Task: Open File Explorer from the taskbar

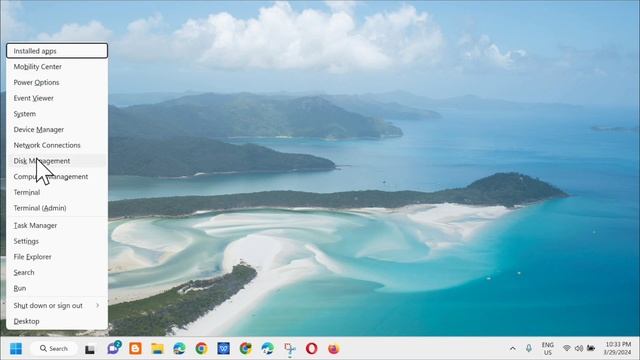Action: point(158,349)
